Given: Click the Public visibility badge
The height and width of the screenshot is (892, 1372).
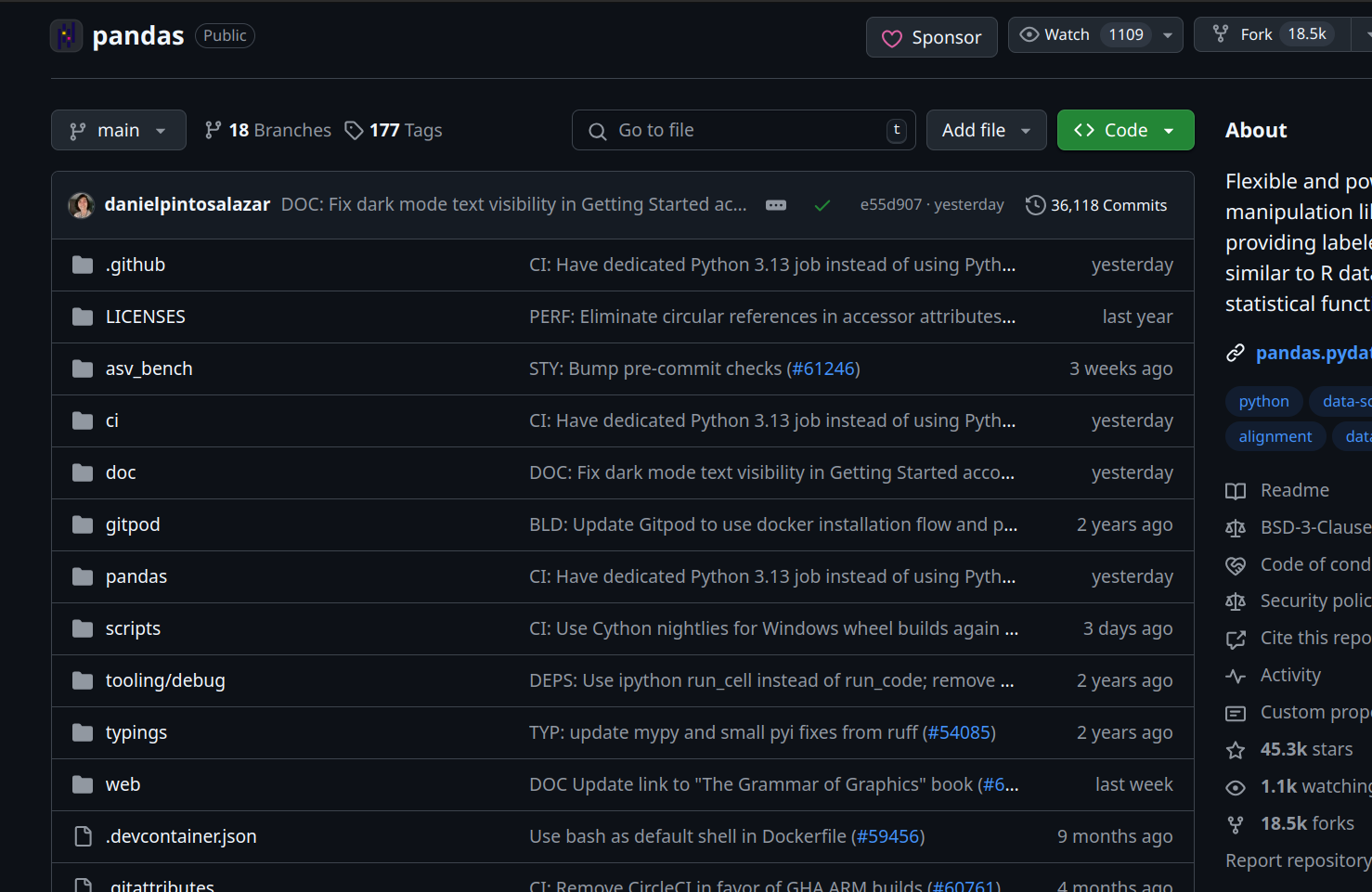Looking at the screenshot, I should 225,35.
